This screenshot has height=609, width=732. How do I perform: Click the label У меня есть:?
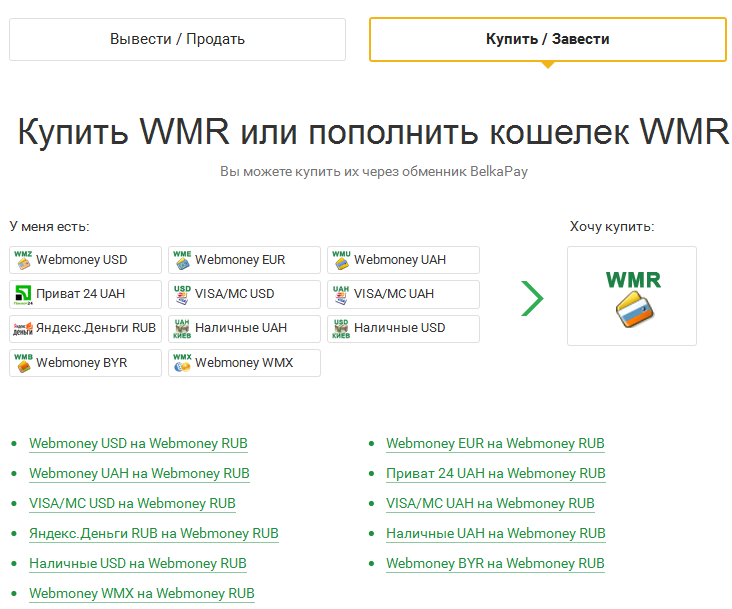[49, 227]
